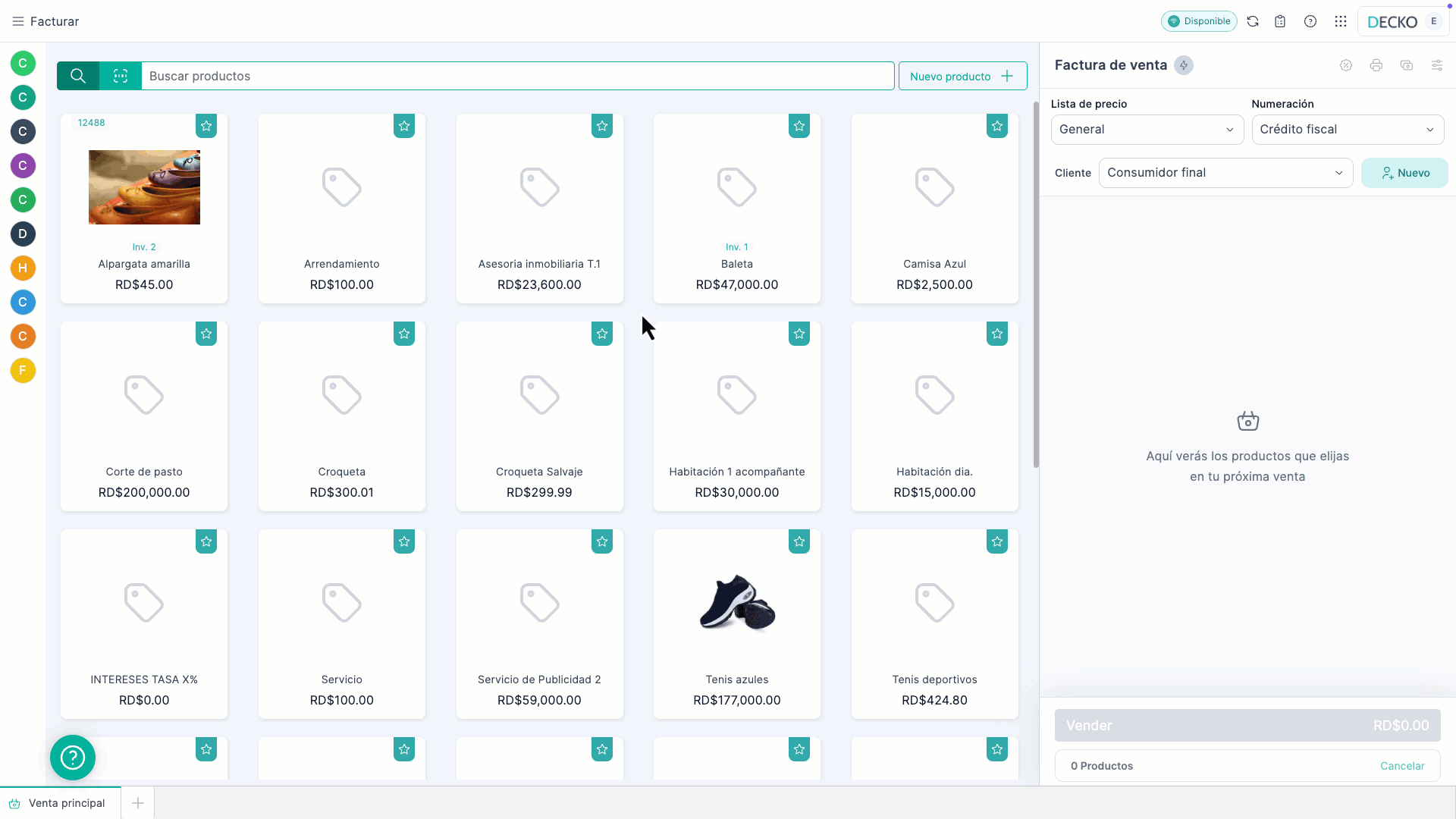1456x819 pixels.
Task: Add a new sale tab with plus
Action: [x=138, y=803]
